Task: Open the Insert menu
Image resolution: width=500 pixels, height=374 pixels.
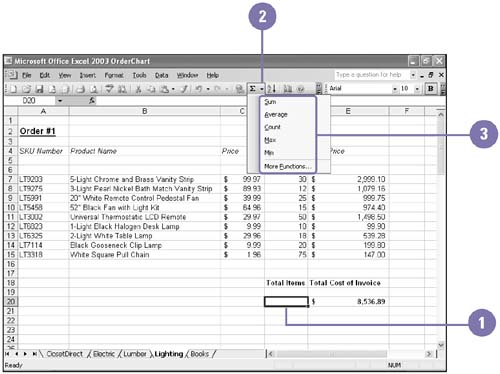Action: [88, 75]
